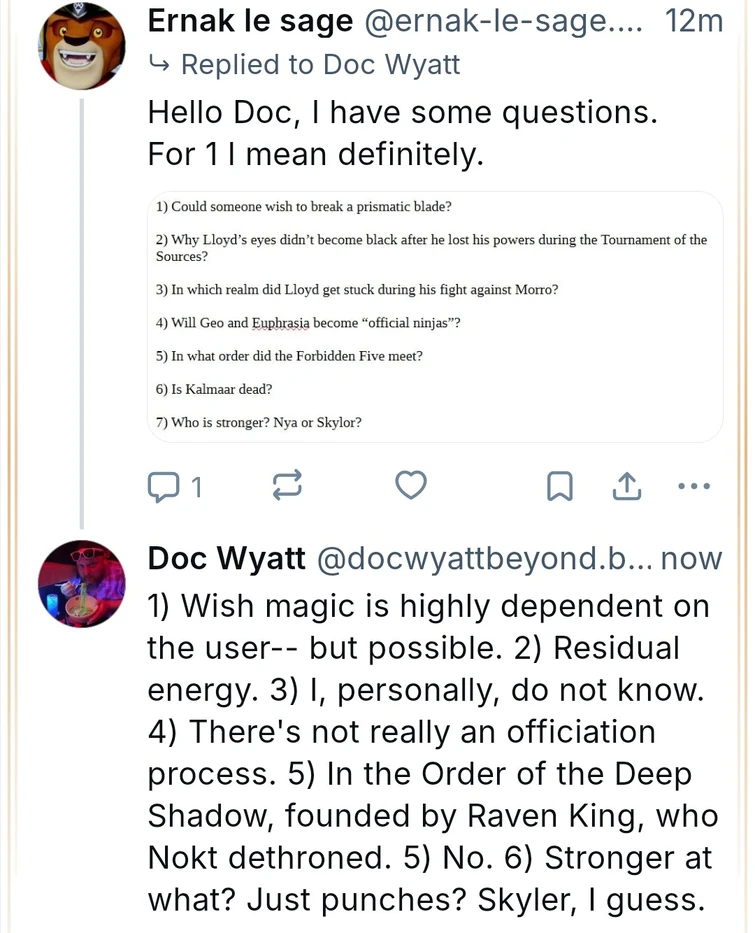The width and height of the screenshot is (755, 933).
Task: Click the "12m" post timestamp
Action: (x=693, y=21)
